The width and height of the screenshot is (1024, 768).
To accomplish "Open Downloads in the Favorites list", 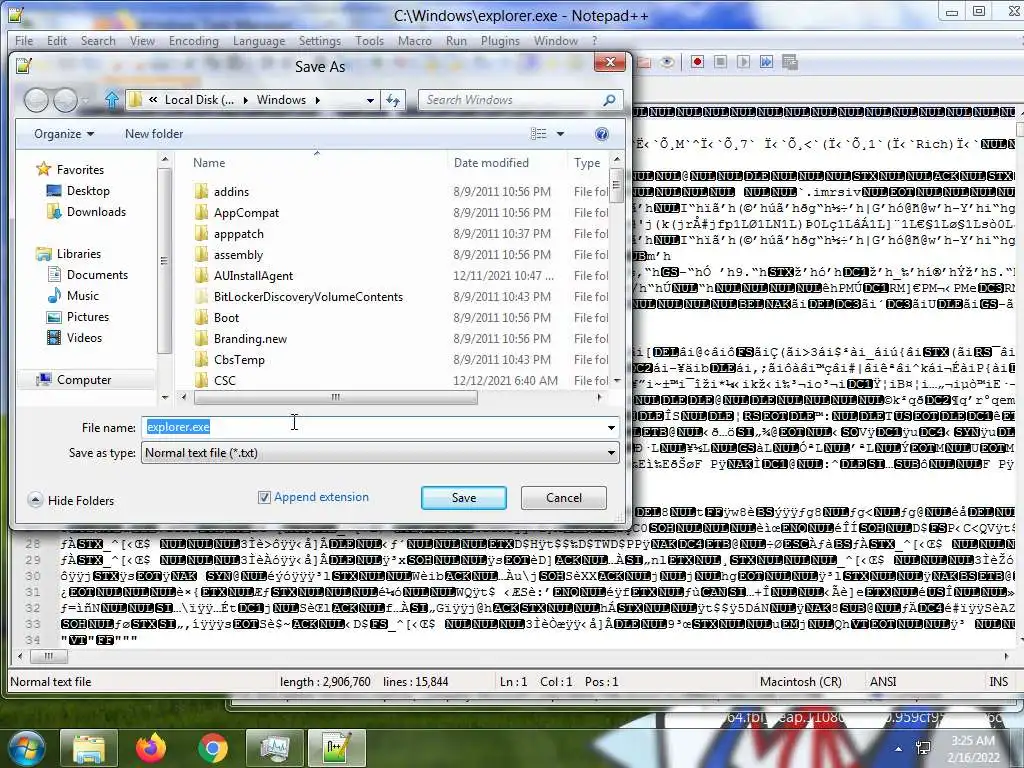I will pyautogui.click(x=96, y=212).
